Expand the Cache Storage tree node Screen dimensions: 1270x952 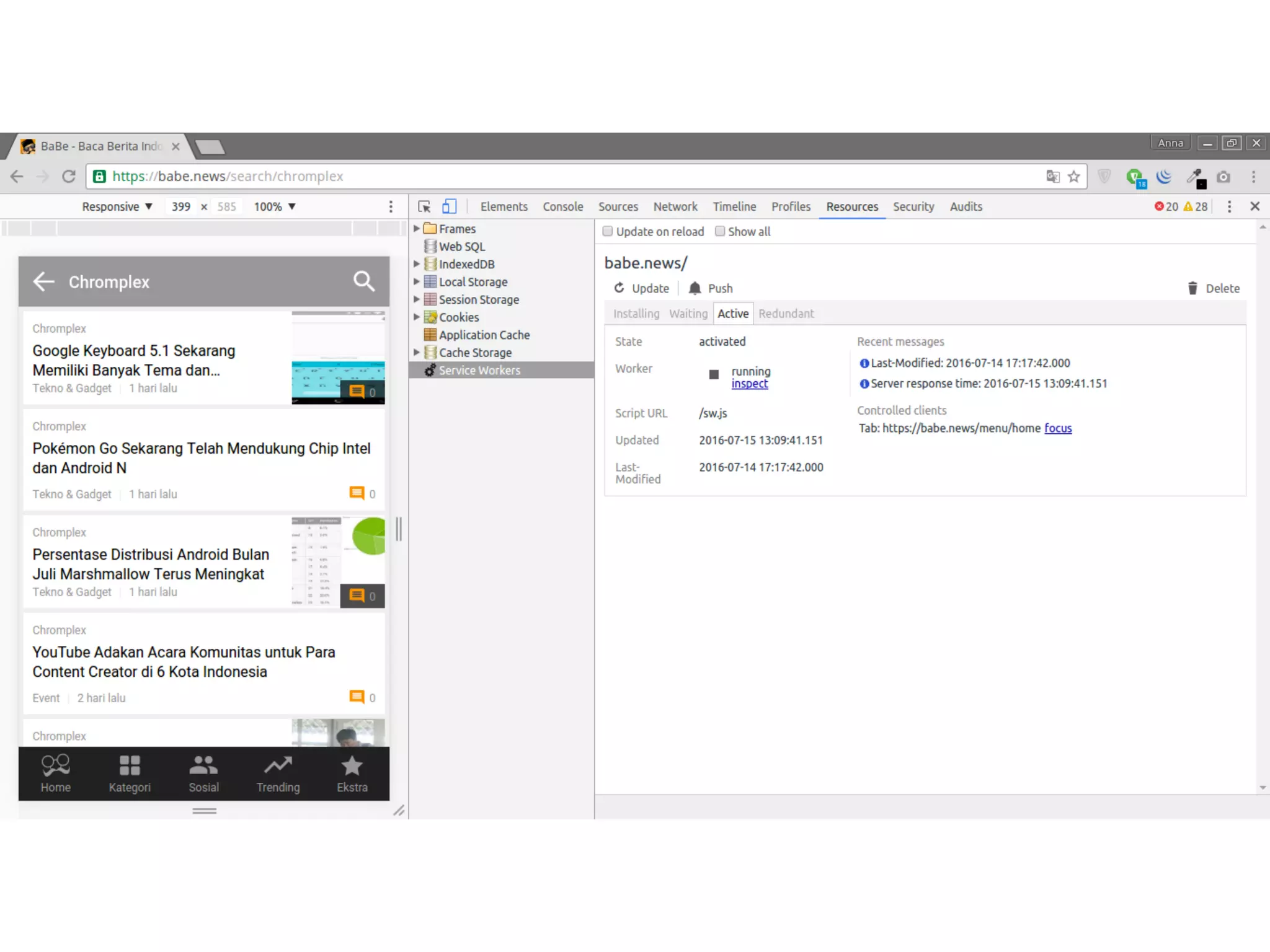(417, 352)
